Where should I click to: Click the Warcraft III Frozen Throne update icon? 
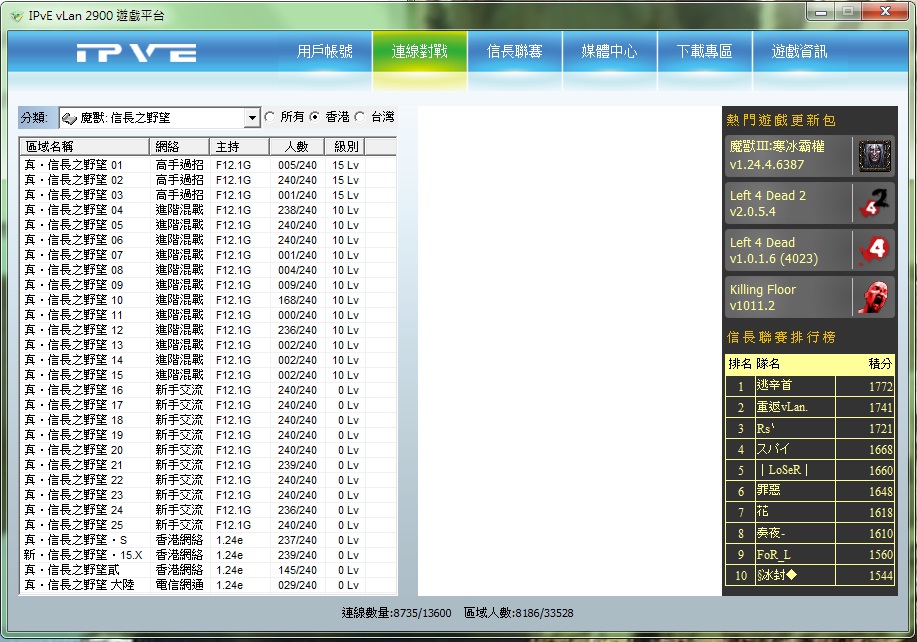coord(874,156)
